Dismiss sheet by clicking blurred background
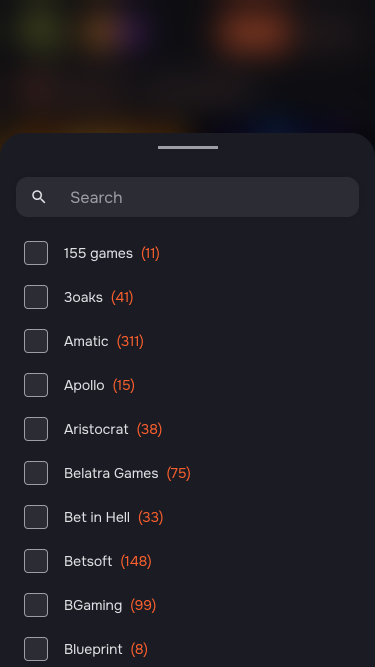 tap(188, 64)
